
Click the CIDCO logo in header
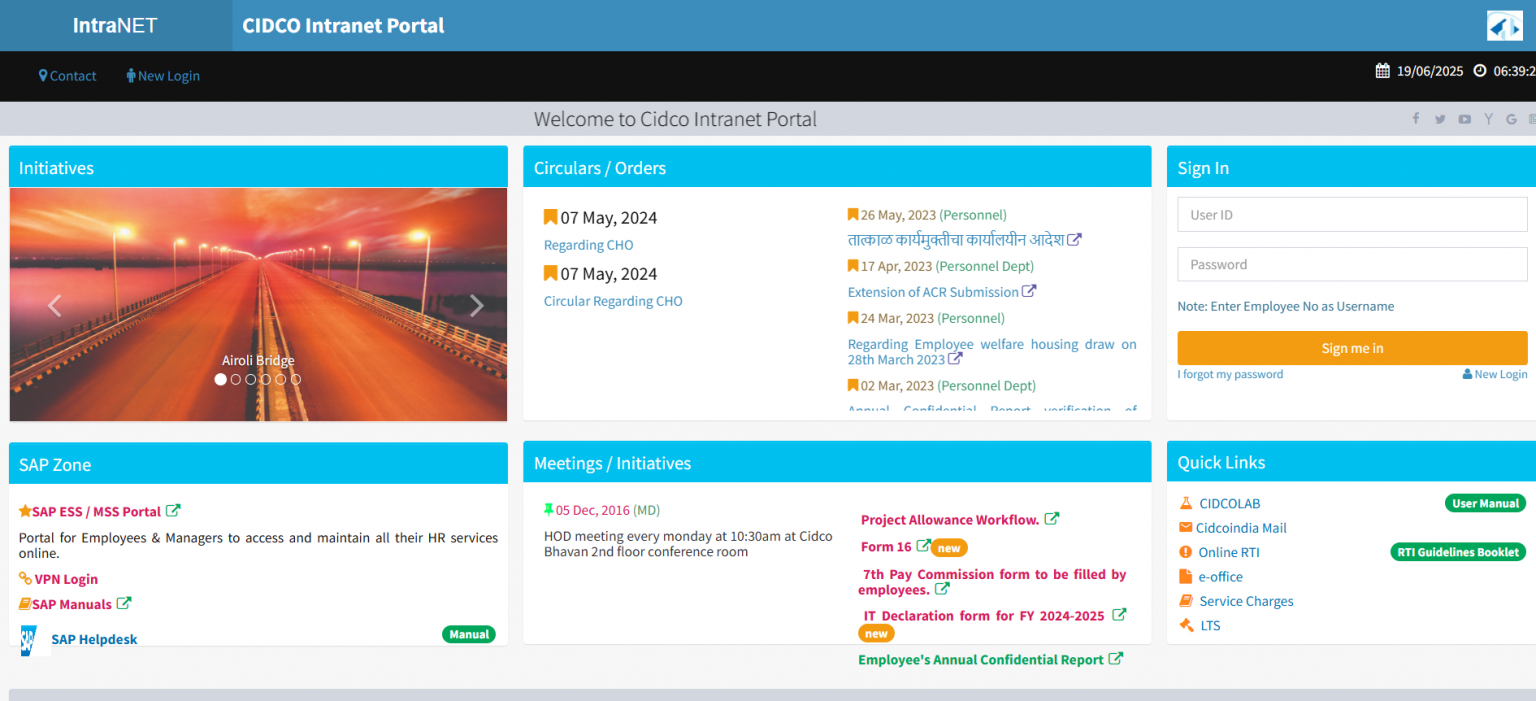(x=1504, y=26)
